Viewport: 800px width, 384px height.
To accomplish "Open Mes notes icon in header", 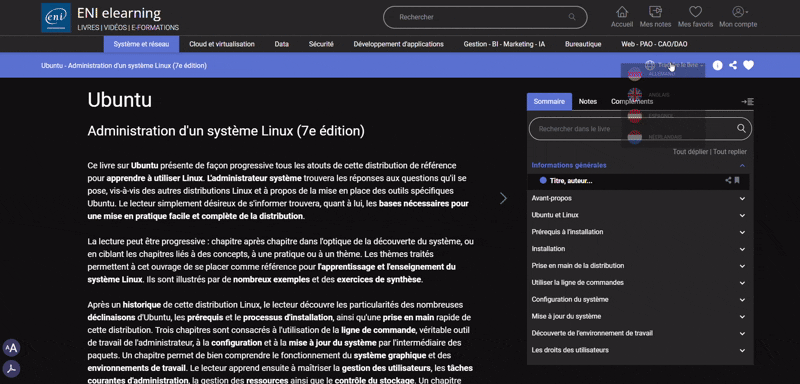I will (x=655, y=12).
